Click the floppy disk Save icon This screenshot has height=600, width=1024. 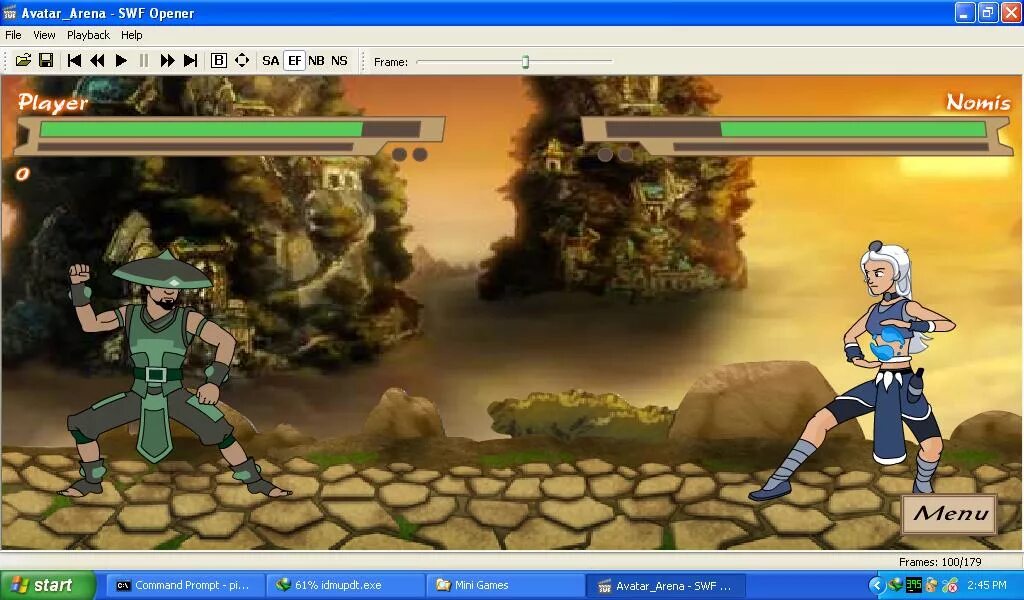click(x=46, y=61)
